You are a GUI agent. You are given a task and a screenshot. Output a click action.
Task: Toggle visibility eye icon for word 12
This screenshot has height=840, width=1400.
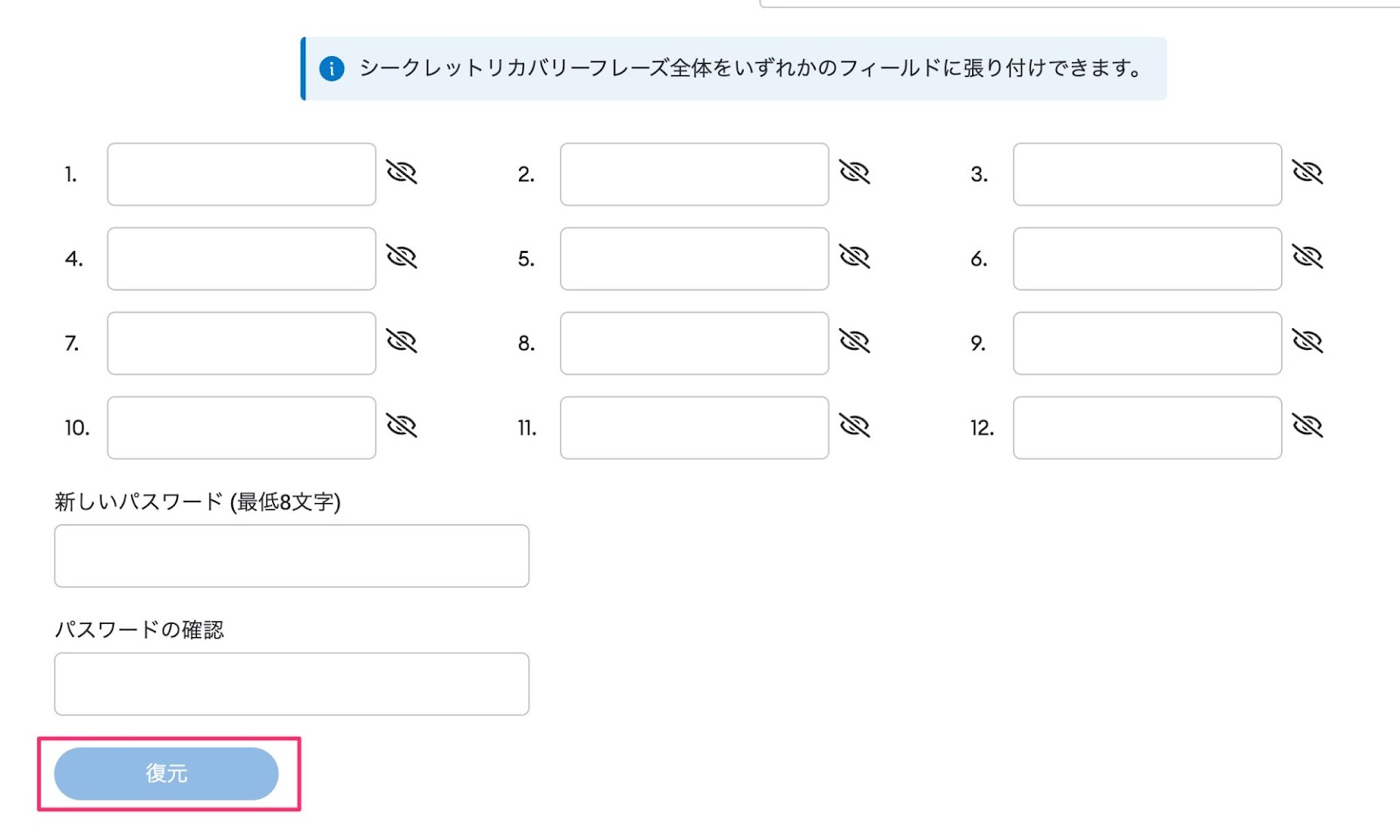tap(1308, 426)
